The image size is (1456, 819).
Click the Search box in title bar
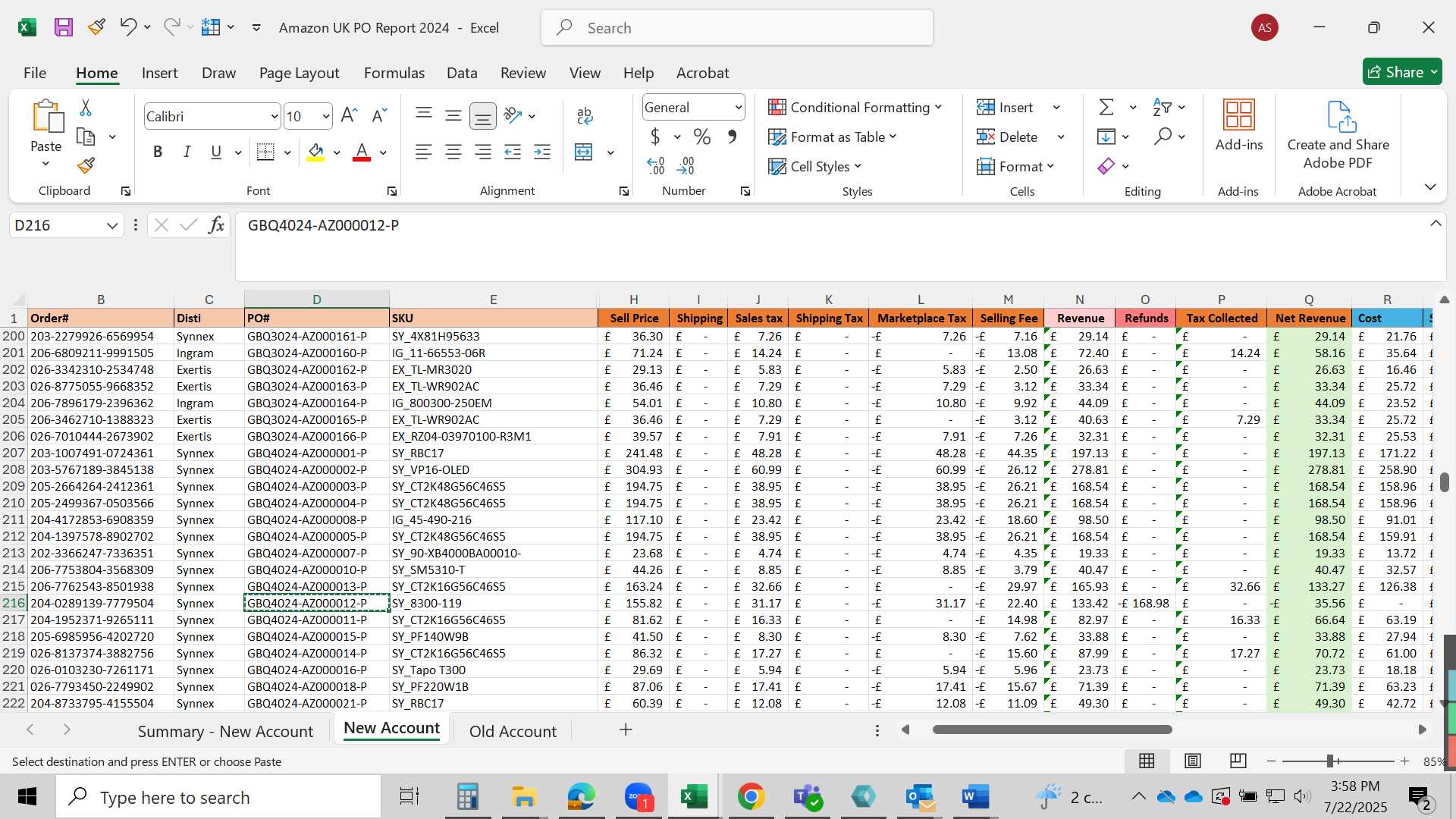[737, 28]
